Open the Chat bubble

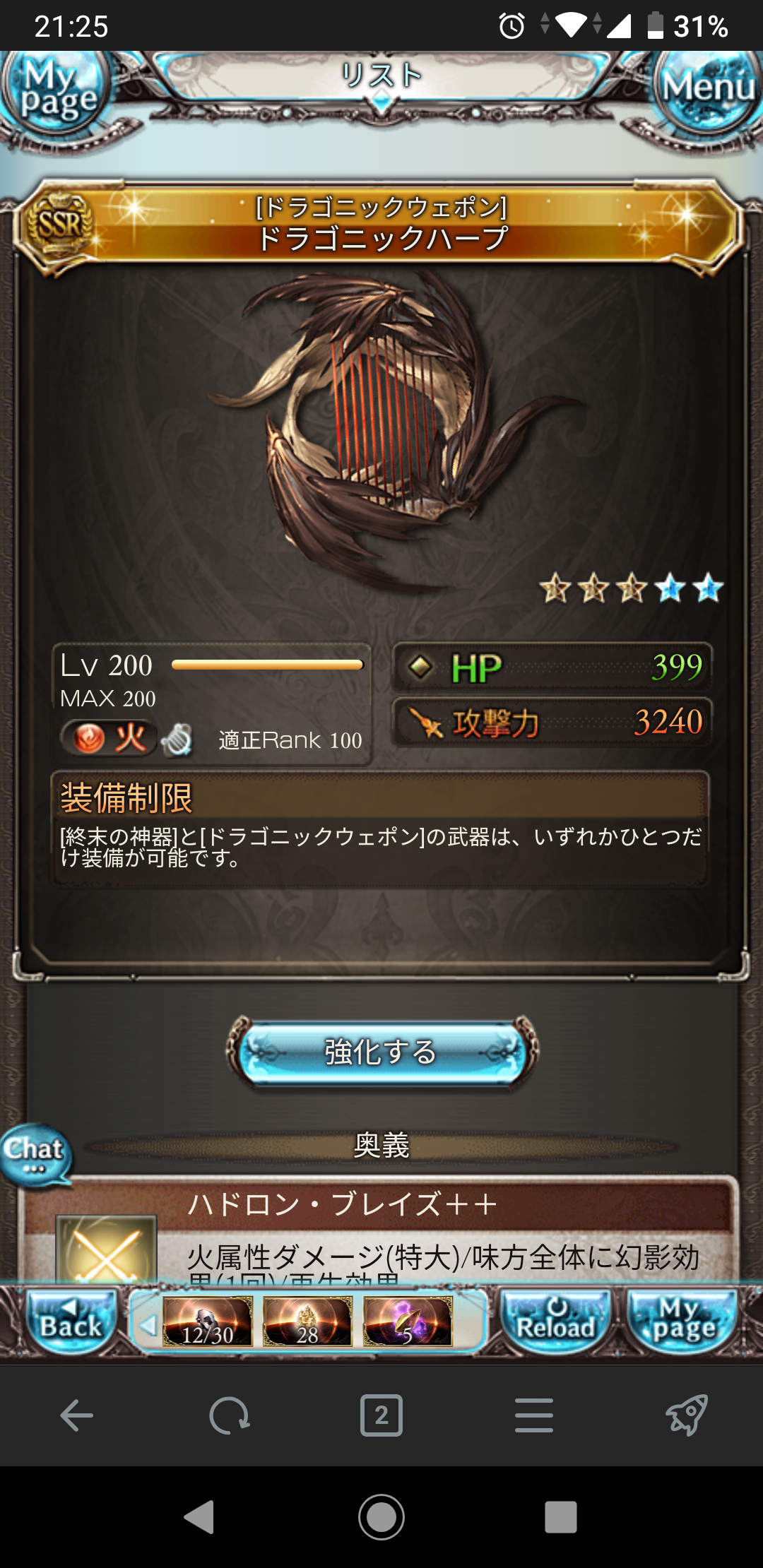point(35,1155)
